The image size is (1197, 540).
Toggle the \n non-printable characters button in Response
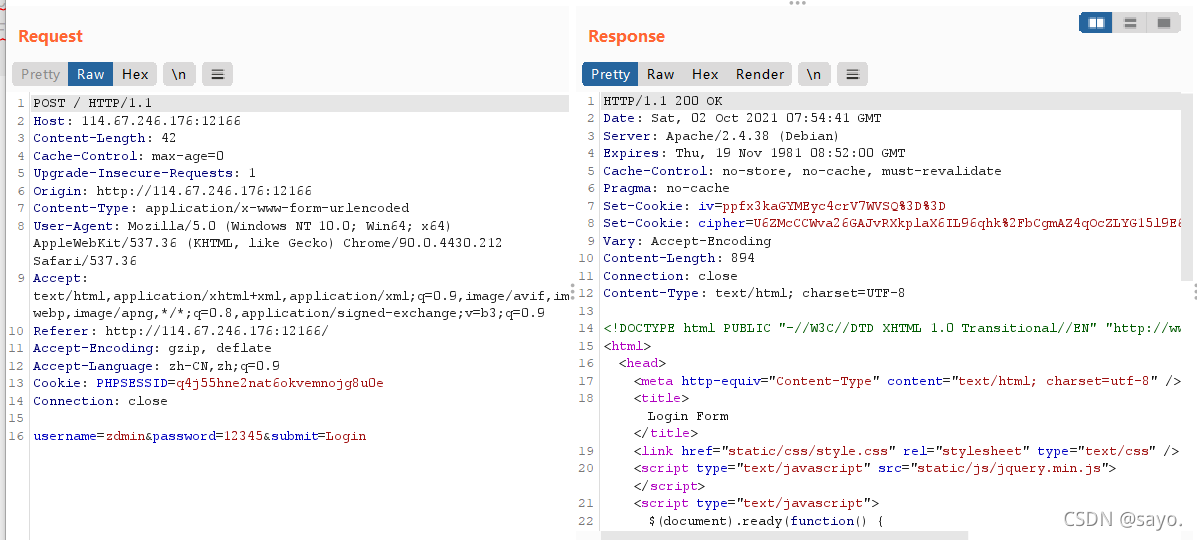click(814, 74)
